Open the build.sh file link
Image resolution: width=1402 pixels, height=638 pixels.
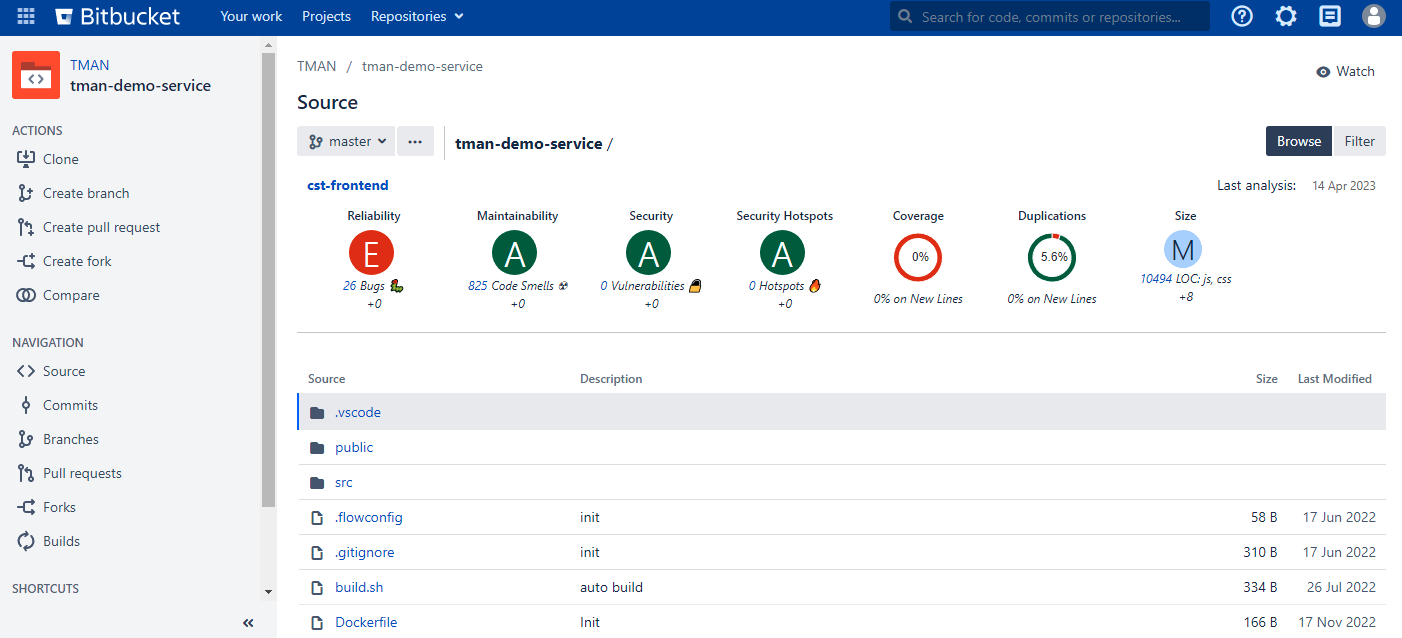[x=359, y=588]
